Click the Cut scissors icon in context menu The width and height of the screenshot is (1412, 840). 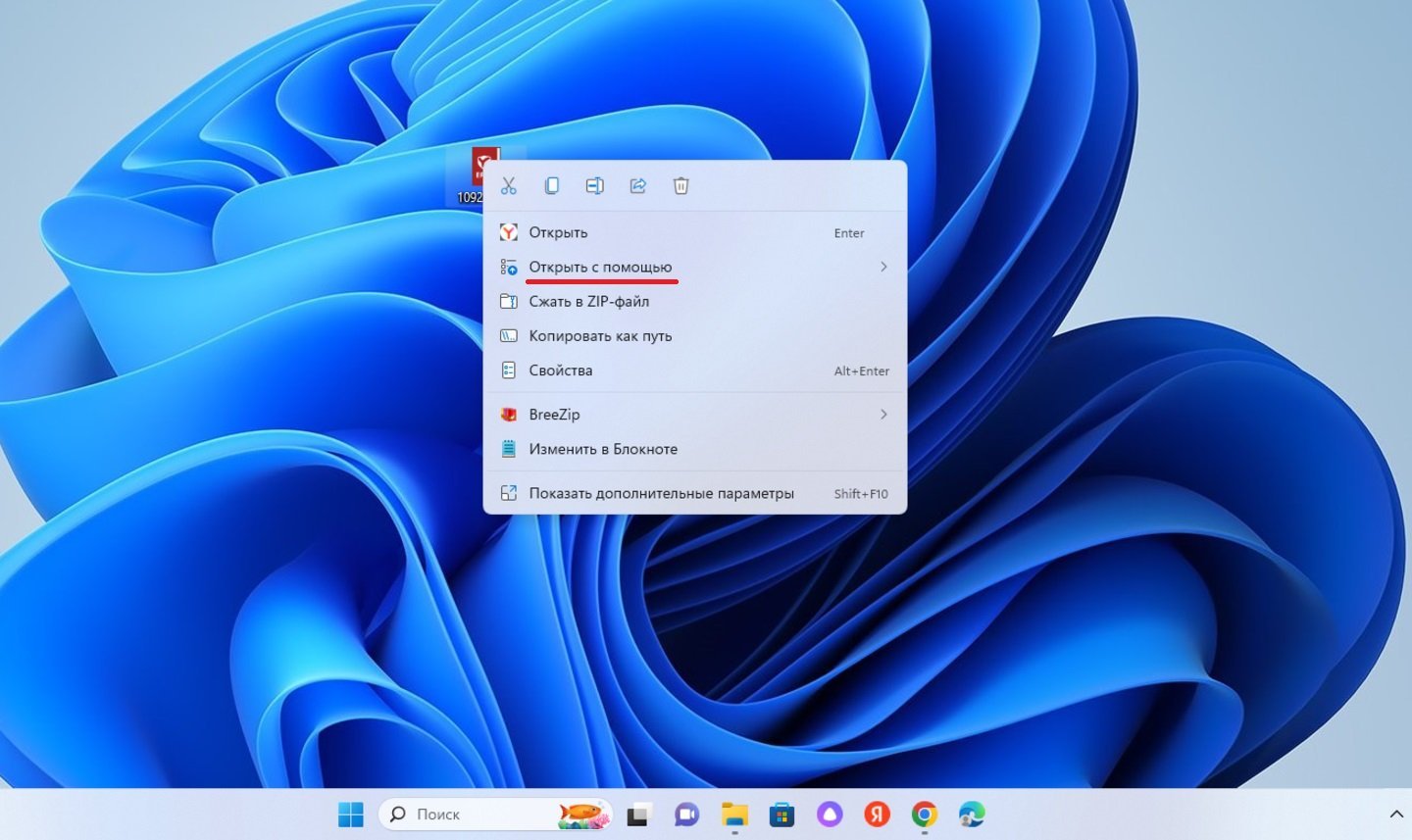tap(508, 186)
